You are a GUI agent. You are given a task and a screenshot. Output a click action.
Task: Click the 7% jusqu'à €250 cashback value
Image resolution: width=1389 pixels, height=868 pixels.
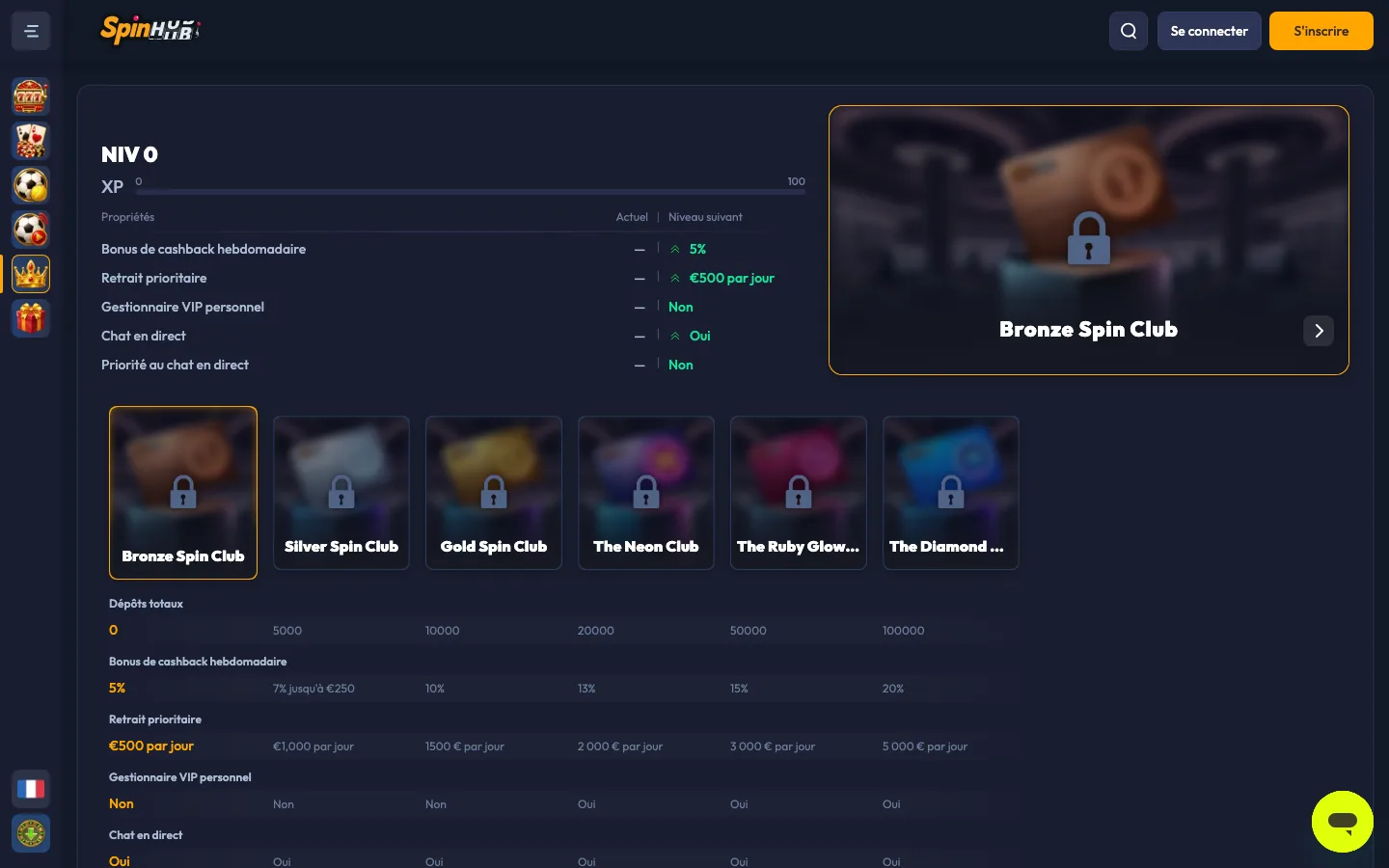(x=313, y=689)
